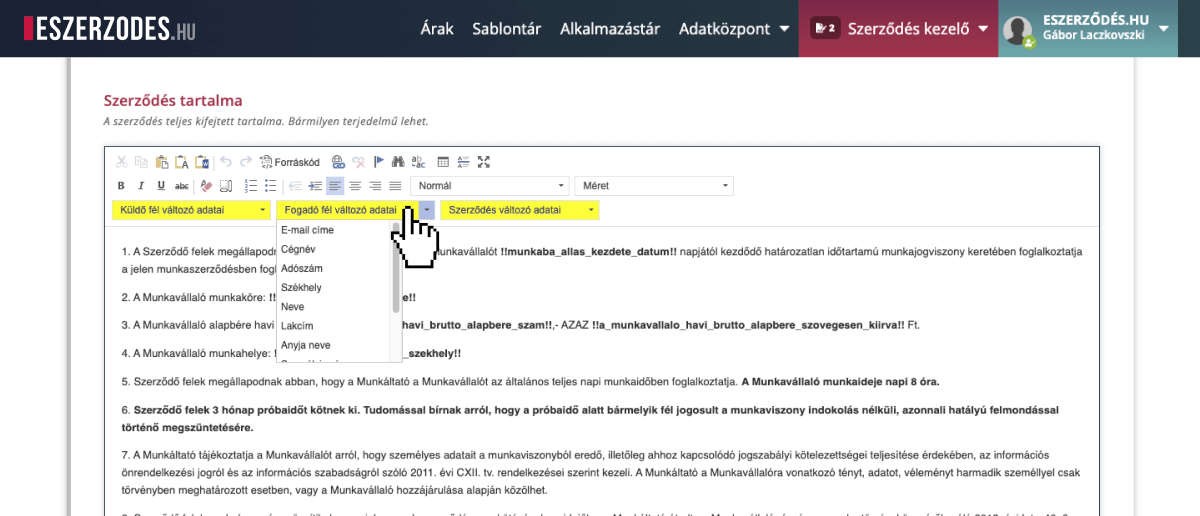Choose Székhely in the open dropdown list
The width and height of the screenshot is (1200, 516).
[x=302, y=287]
